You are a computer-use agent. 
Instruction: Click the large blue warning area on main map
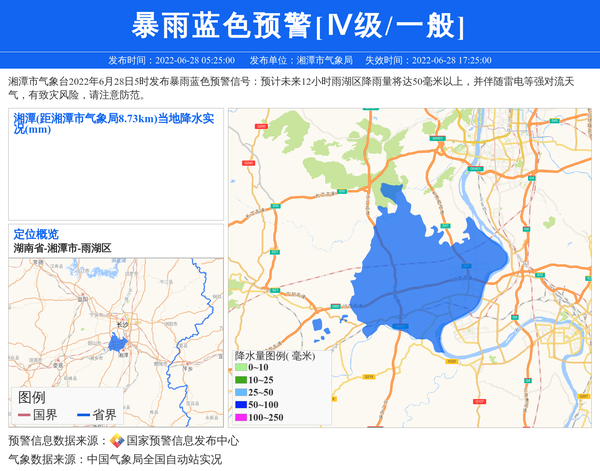click(420, 270)
